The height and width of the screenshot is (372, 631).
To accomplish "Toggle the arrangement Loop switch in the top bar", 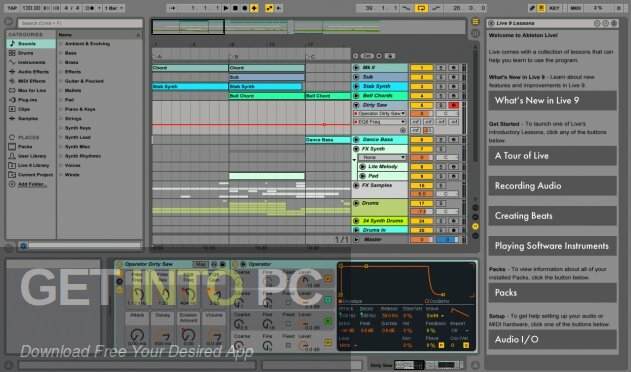I will coord(421,8).
